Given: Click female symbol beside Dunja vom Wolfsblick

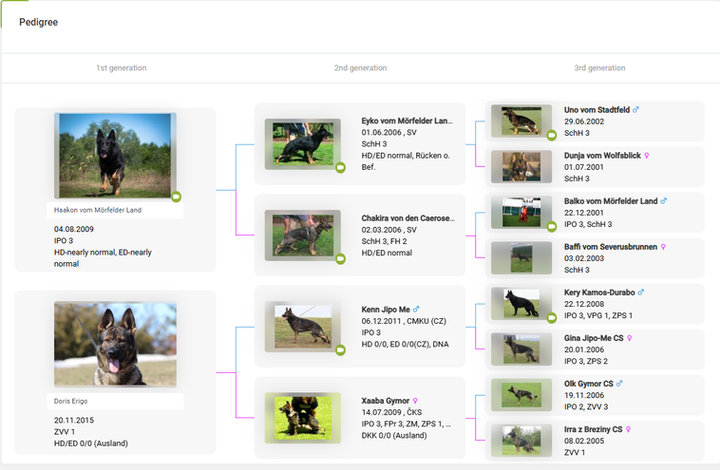Looking at the screenshot, I should pyautogui.click(x=647, y=156).
